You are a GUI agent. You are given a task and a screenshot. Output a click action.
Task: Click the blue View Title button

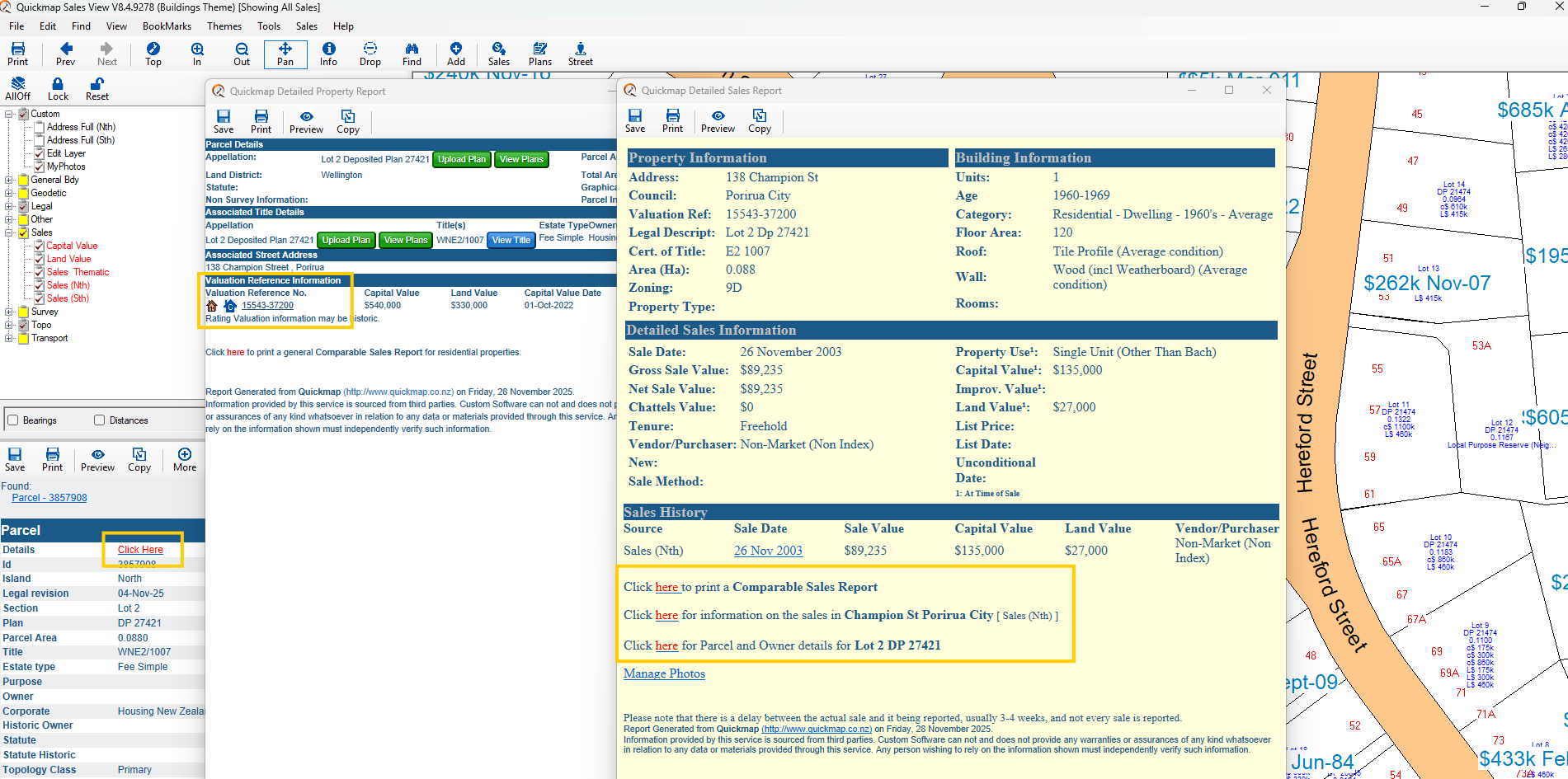[x=511, y=240]
